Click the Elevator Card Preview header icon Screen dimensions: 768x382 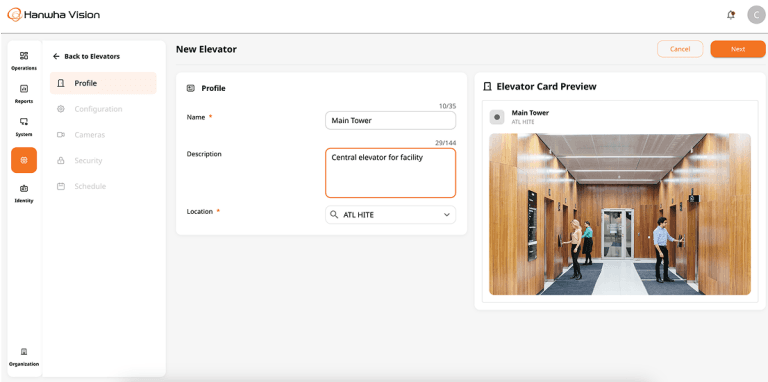[x=487, y=87]
